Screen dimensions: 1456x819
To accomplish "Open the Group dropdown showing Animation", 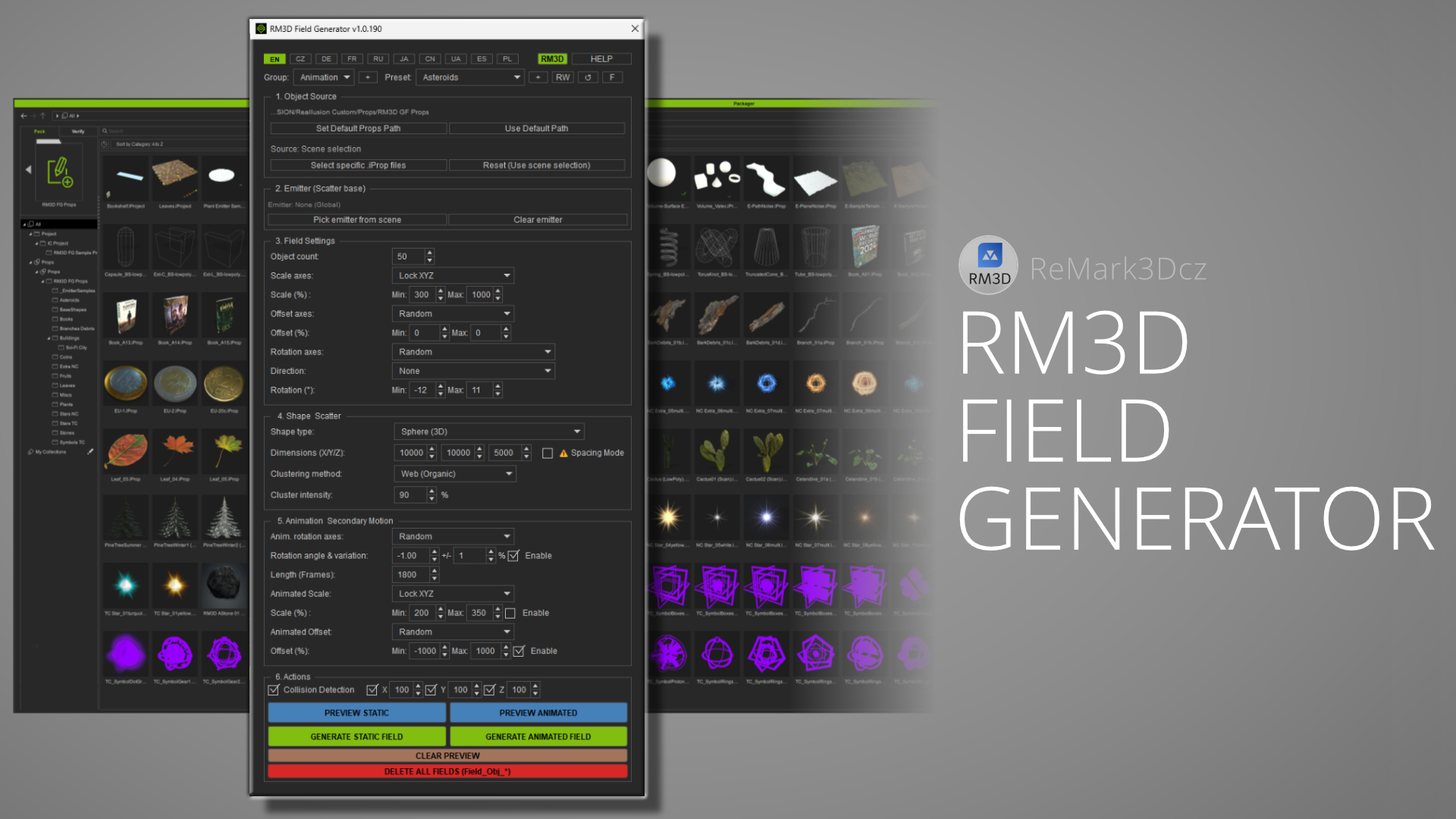I will click(x=324, y=77).
